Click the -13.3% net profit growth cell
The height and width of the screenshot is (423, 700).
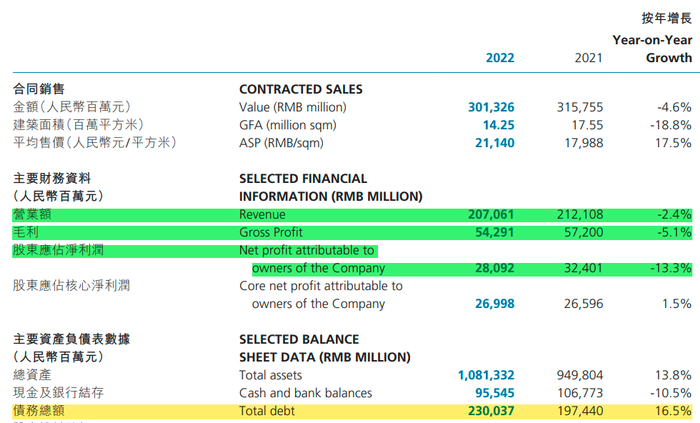click(x=669, y=268)
